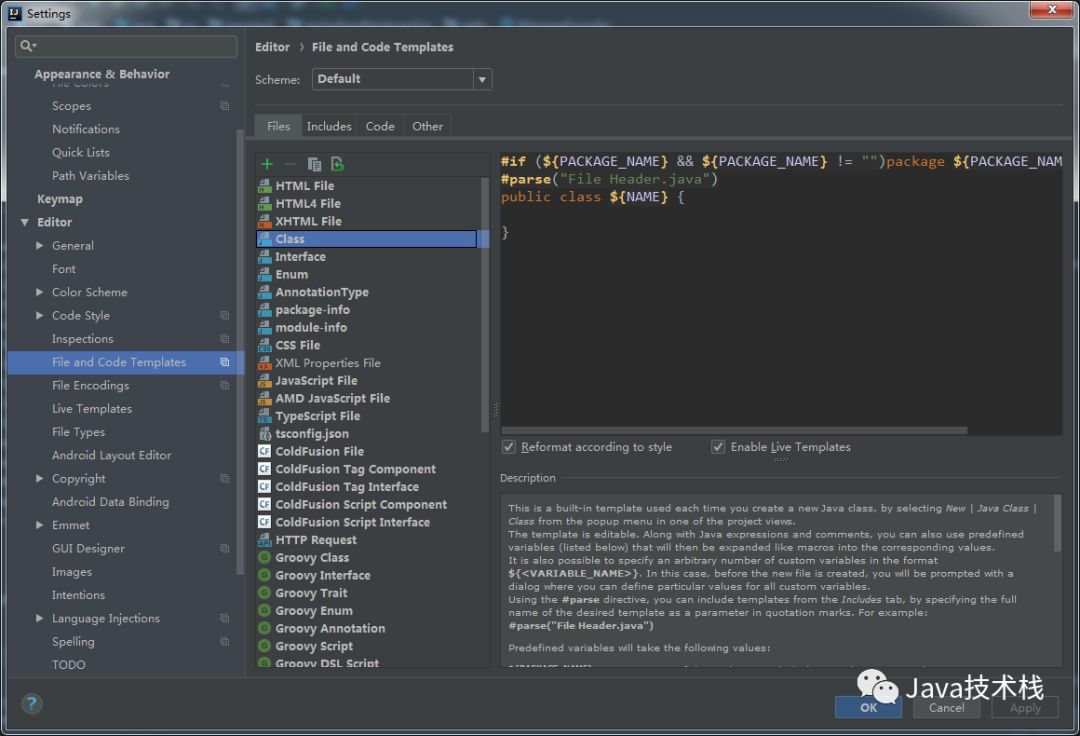Select ColdFusion Tag Component template
The image size is (1080, 736).
click(x=355, y=469)
